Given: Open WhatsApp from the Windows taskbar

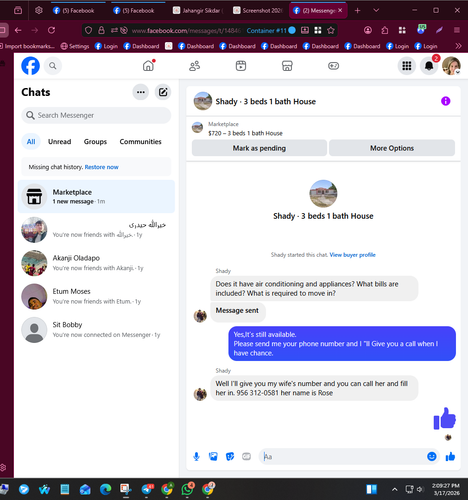Looking at the screenshot, I should [x=188, y=489].
